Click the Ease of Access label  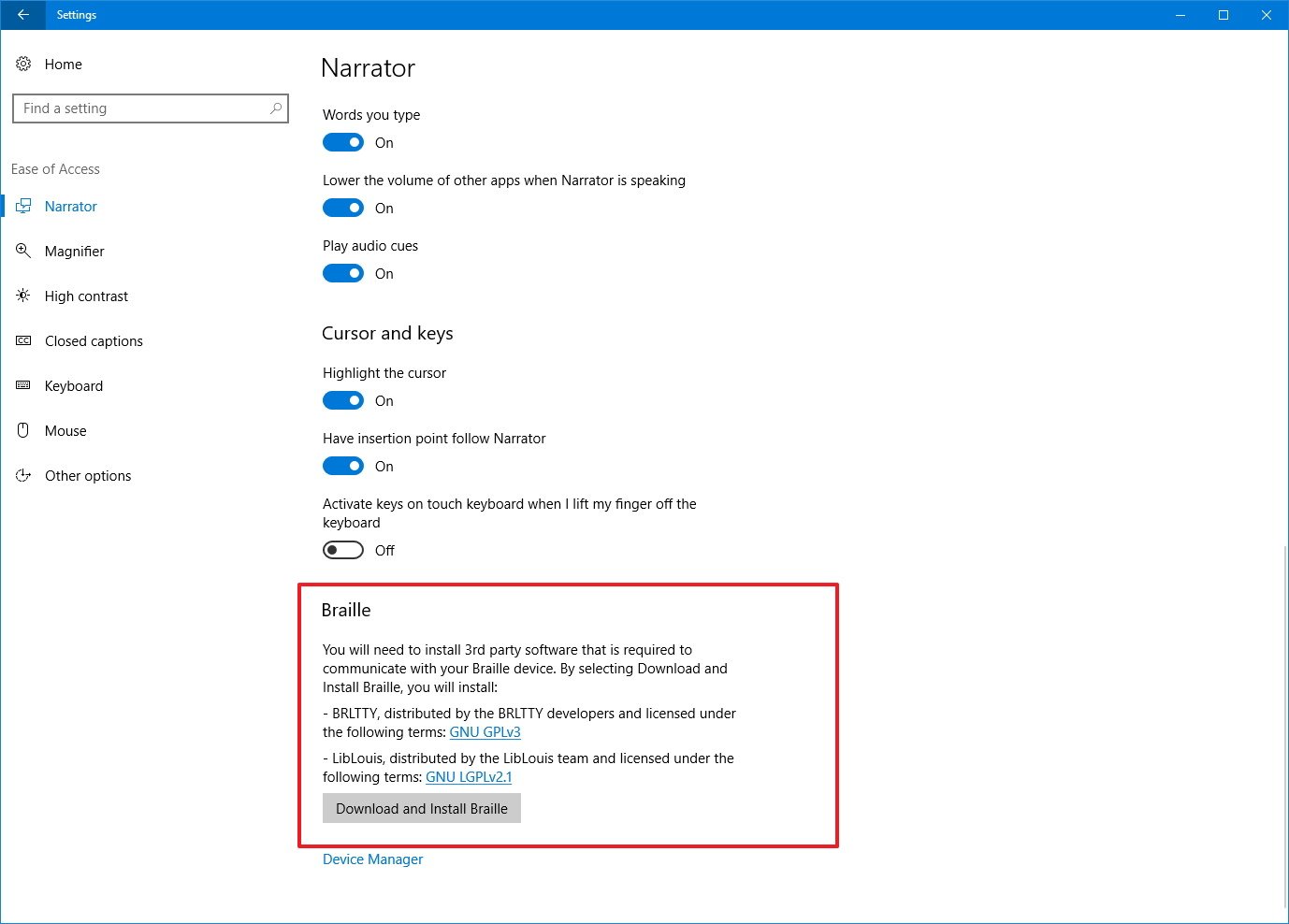pos(55,169)
